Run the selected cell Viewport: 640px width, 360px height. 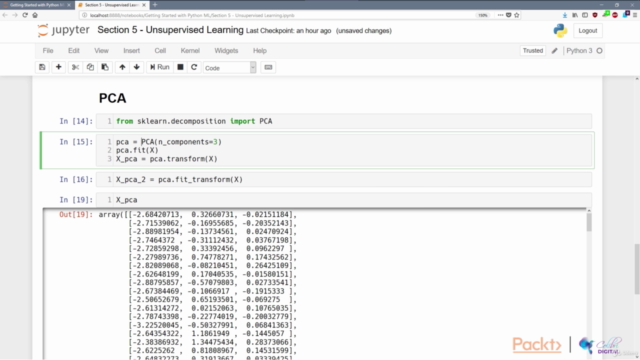pos(160,67)
